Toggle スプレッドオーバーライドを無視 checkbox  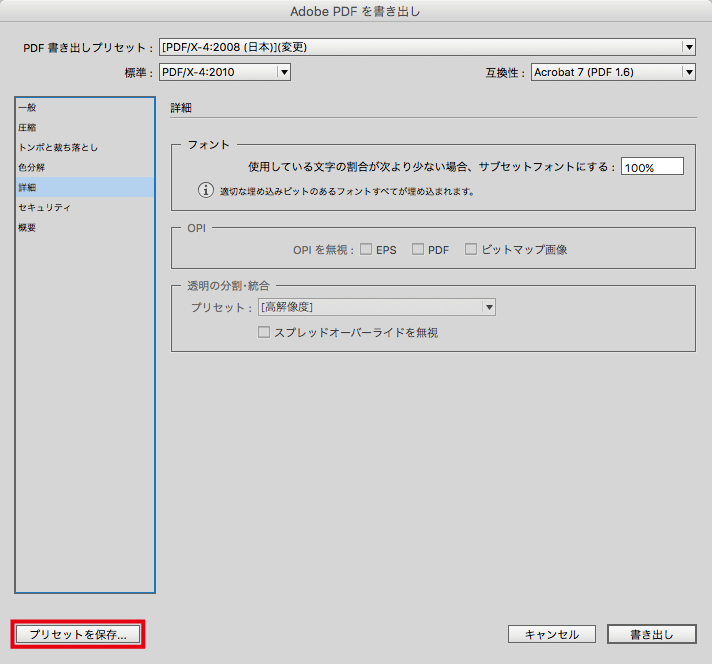point(264,332)
